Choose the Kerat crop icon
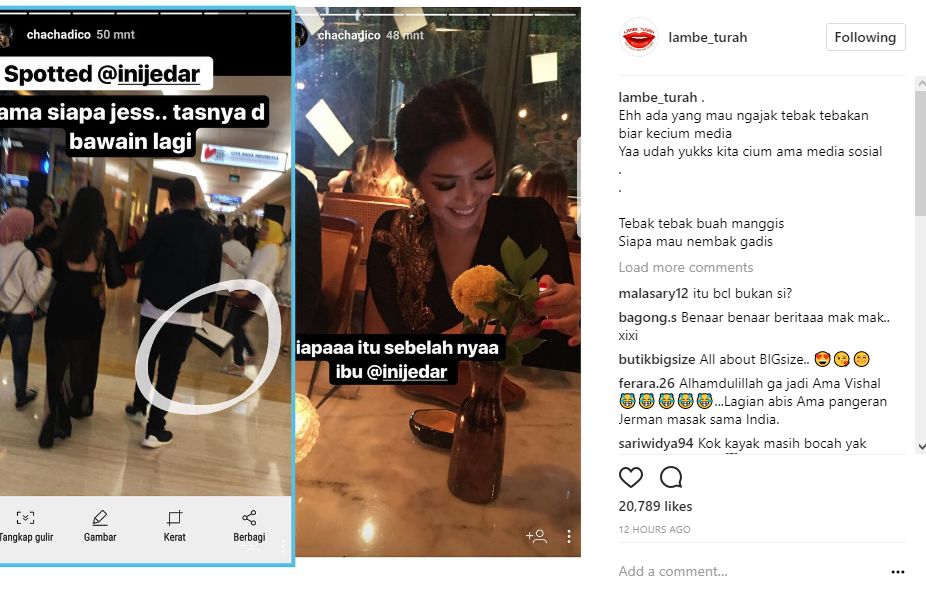This screenshot has width=926, height=596. [174, 518]
